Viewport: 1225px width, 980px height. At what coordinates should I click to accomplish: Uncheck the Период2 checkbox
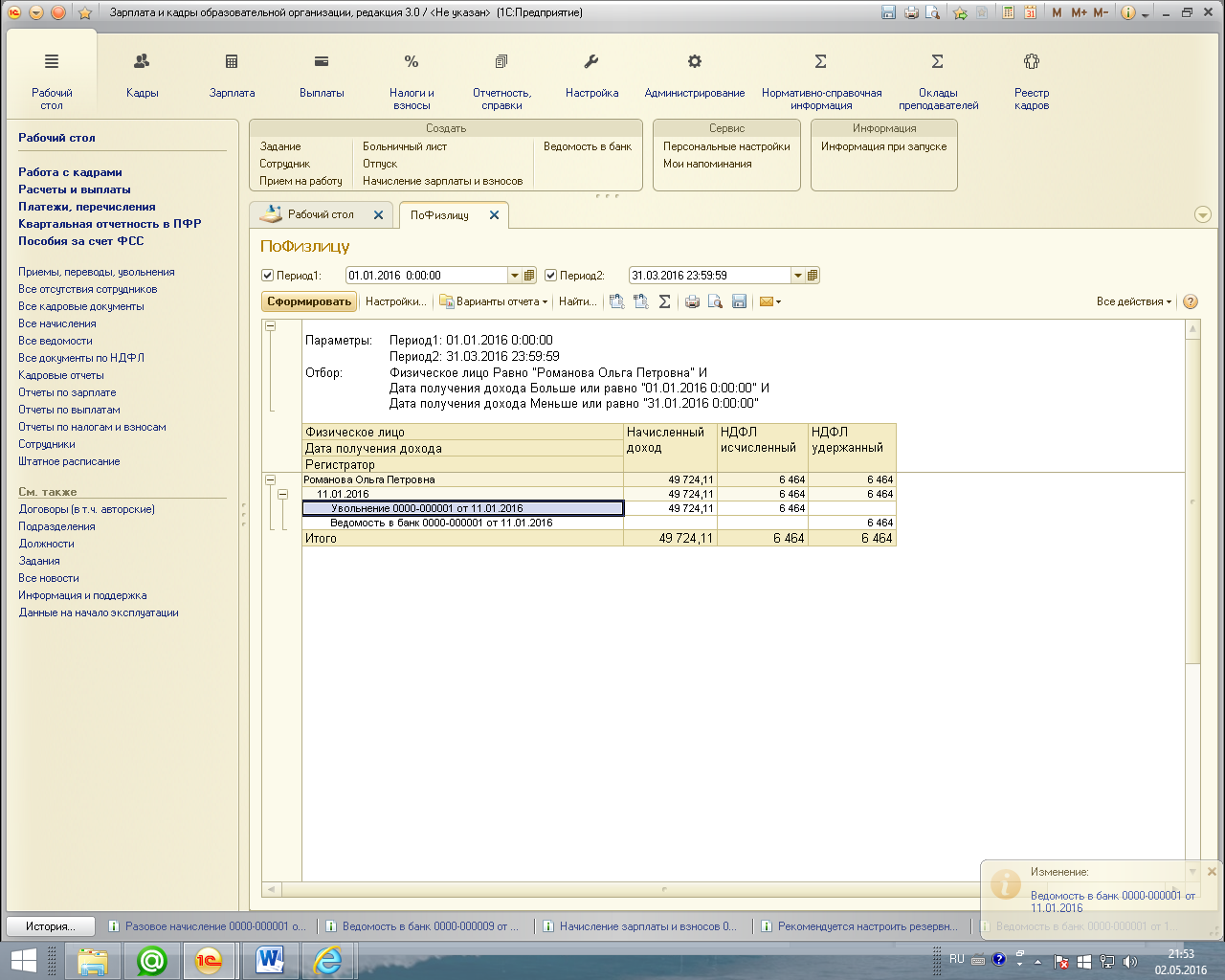tap(551, 276)
